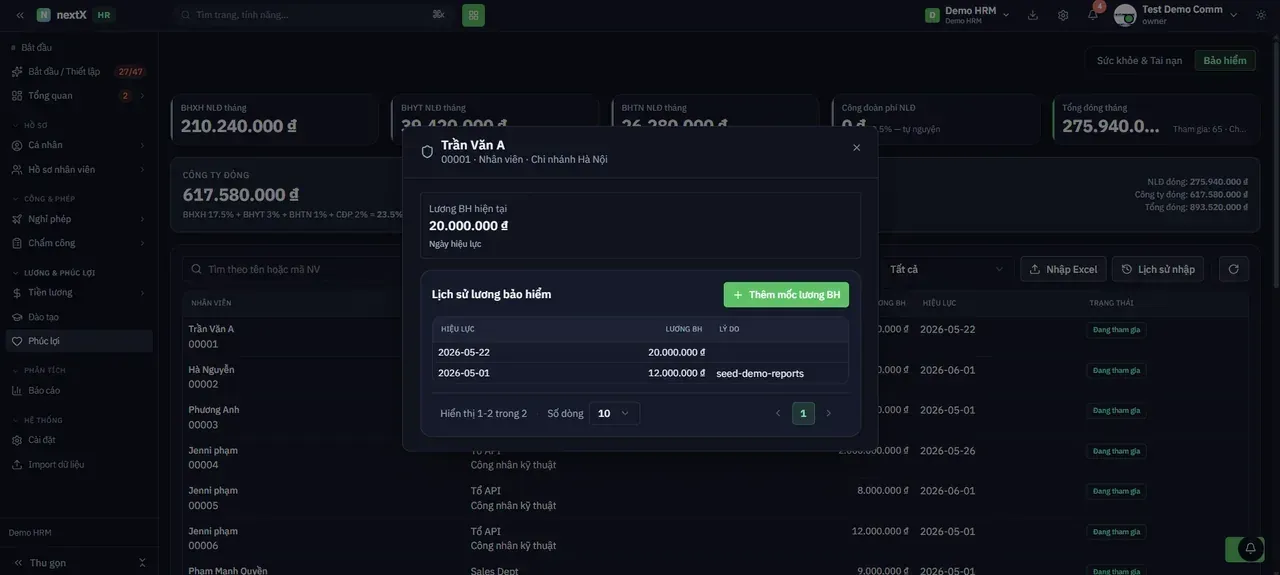Switch to Sức khỏe & Tai nạn tab
The width and height of the screenshot is (1280, 575).
[1139, 61]
